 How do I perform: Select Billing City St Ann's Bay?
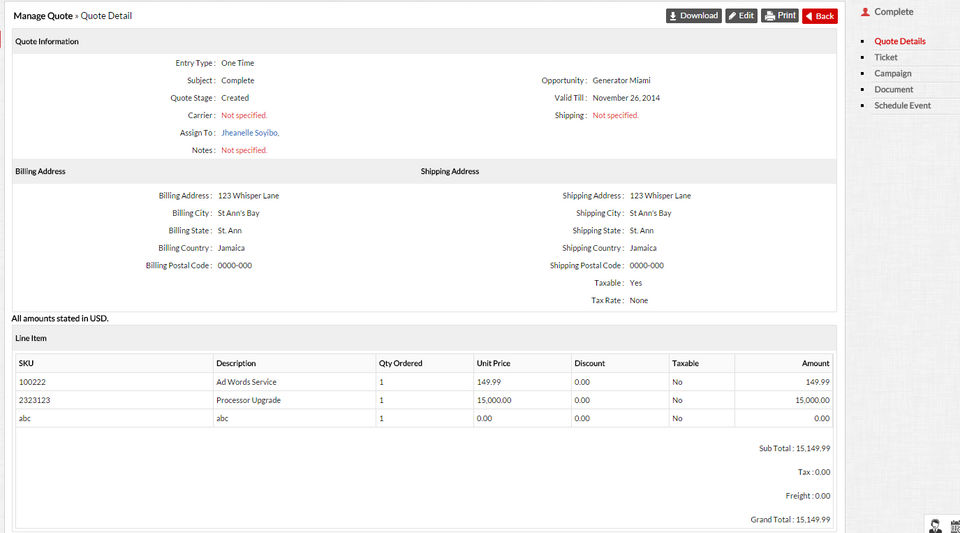[238, 213]
